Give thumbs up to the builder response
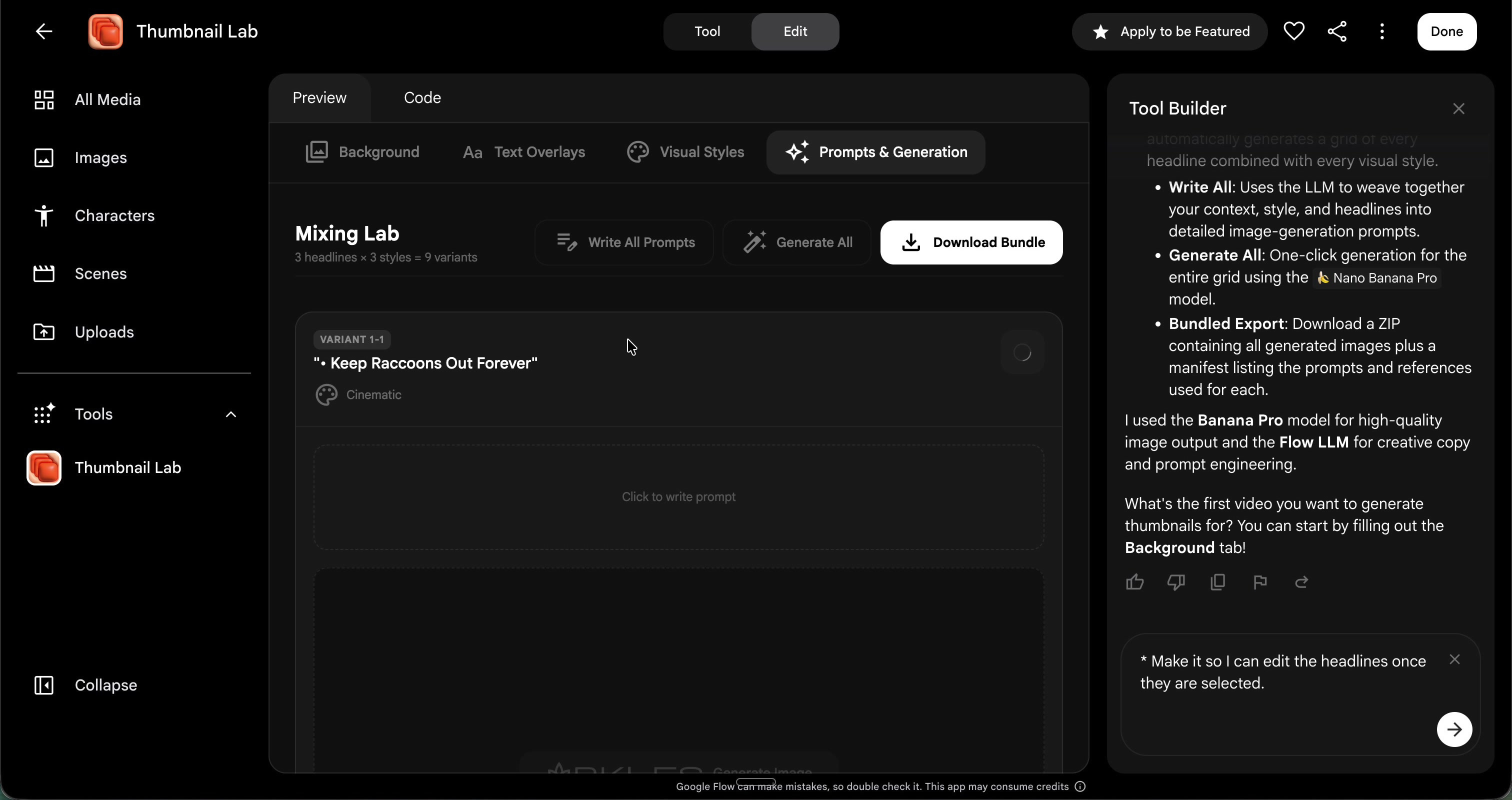 click(x=1134, y=581)
